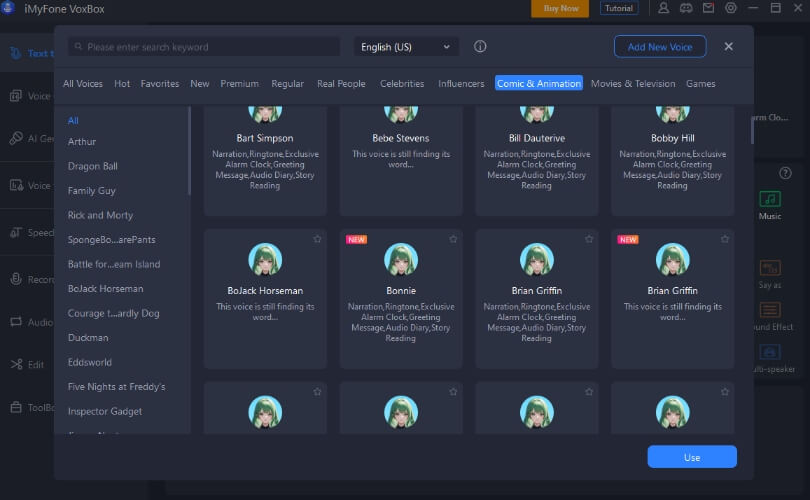
Task: Open the Discord community icon
Action: [x=686, y=8]
